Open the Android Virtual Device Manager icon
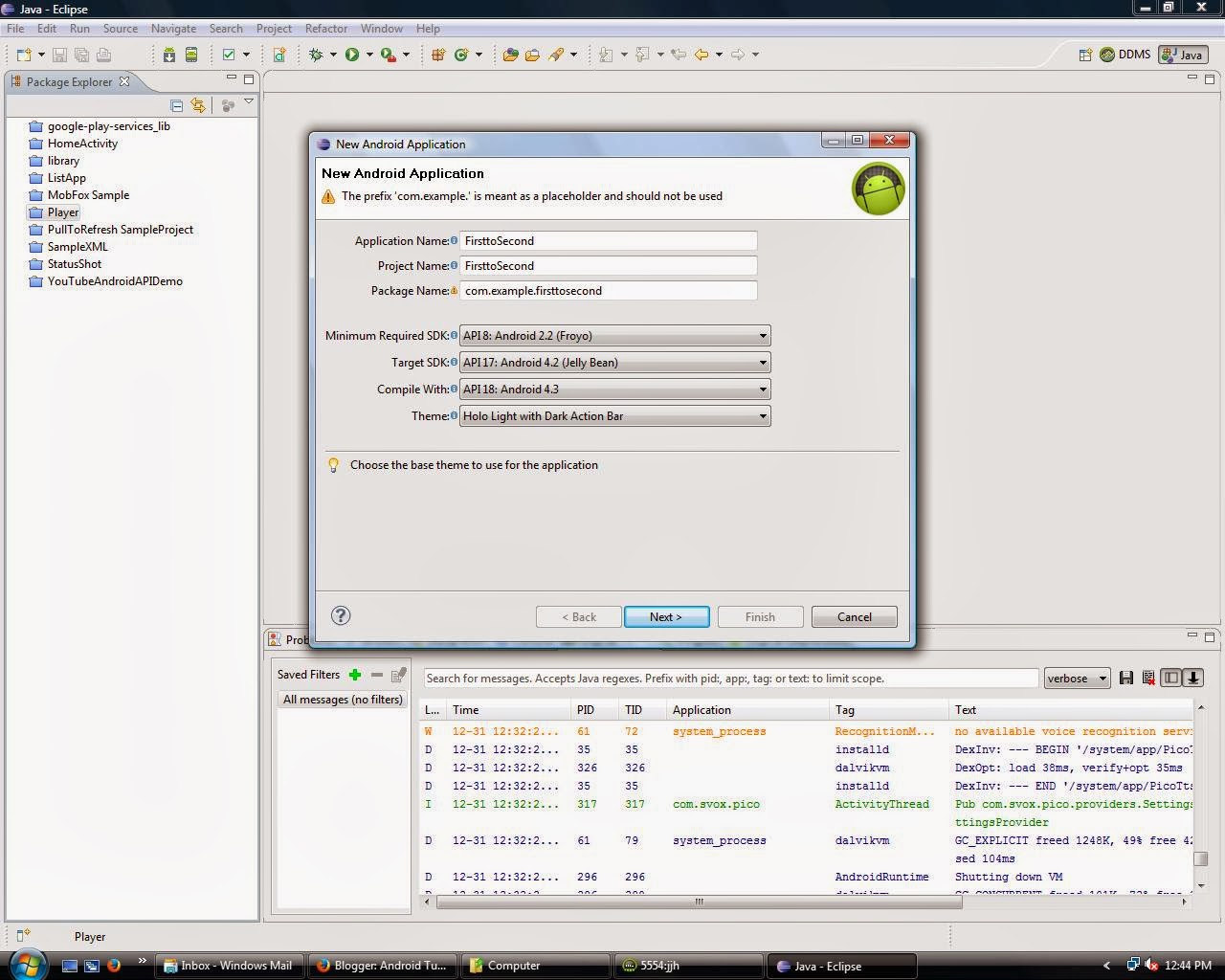The height and width of the screenshot is (980, 1225). coord(191,55)
